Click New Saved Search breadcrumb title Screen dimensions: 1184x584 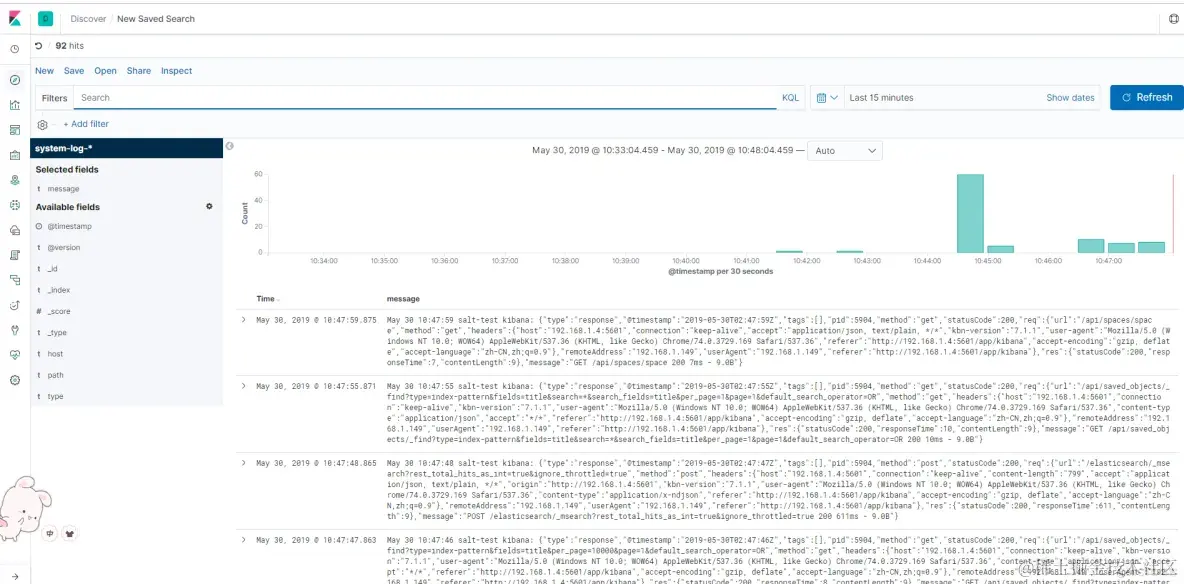(156, 18)
